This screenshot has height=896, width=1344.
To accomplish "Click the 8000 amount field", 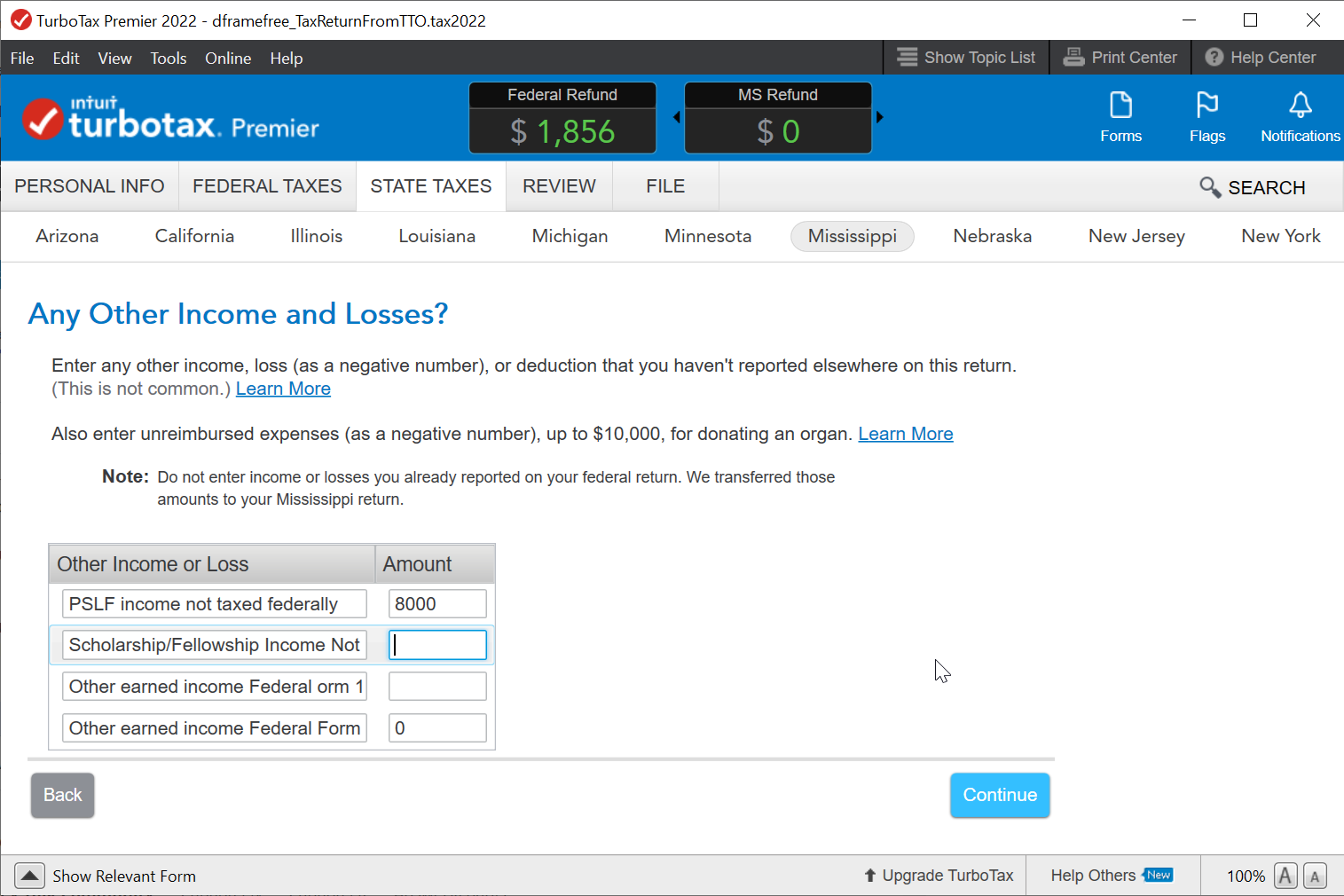I will (x=437, y=604).
